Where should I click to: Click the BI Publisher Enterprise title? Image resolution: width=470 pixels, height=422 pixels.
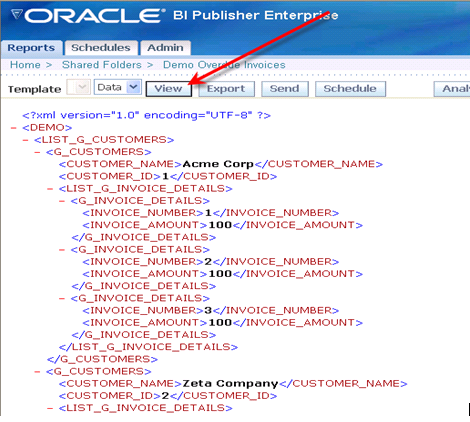tap(256, 15)
